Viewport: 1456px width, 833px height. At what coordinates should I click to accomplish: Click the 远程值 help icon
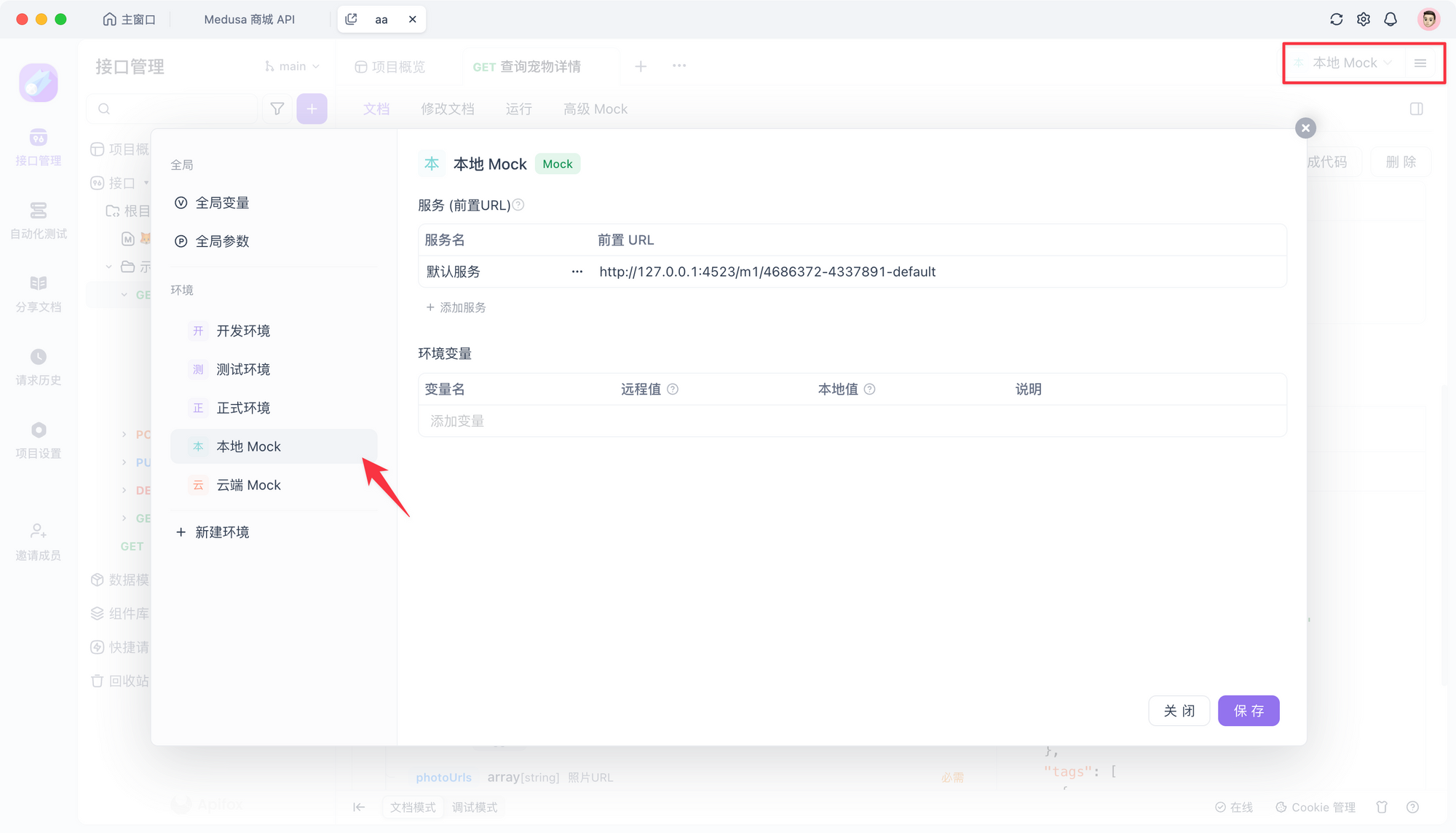click(x=673, y=390)
